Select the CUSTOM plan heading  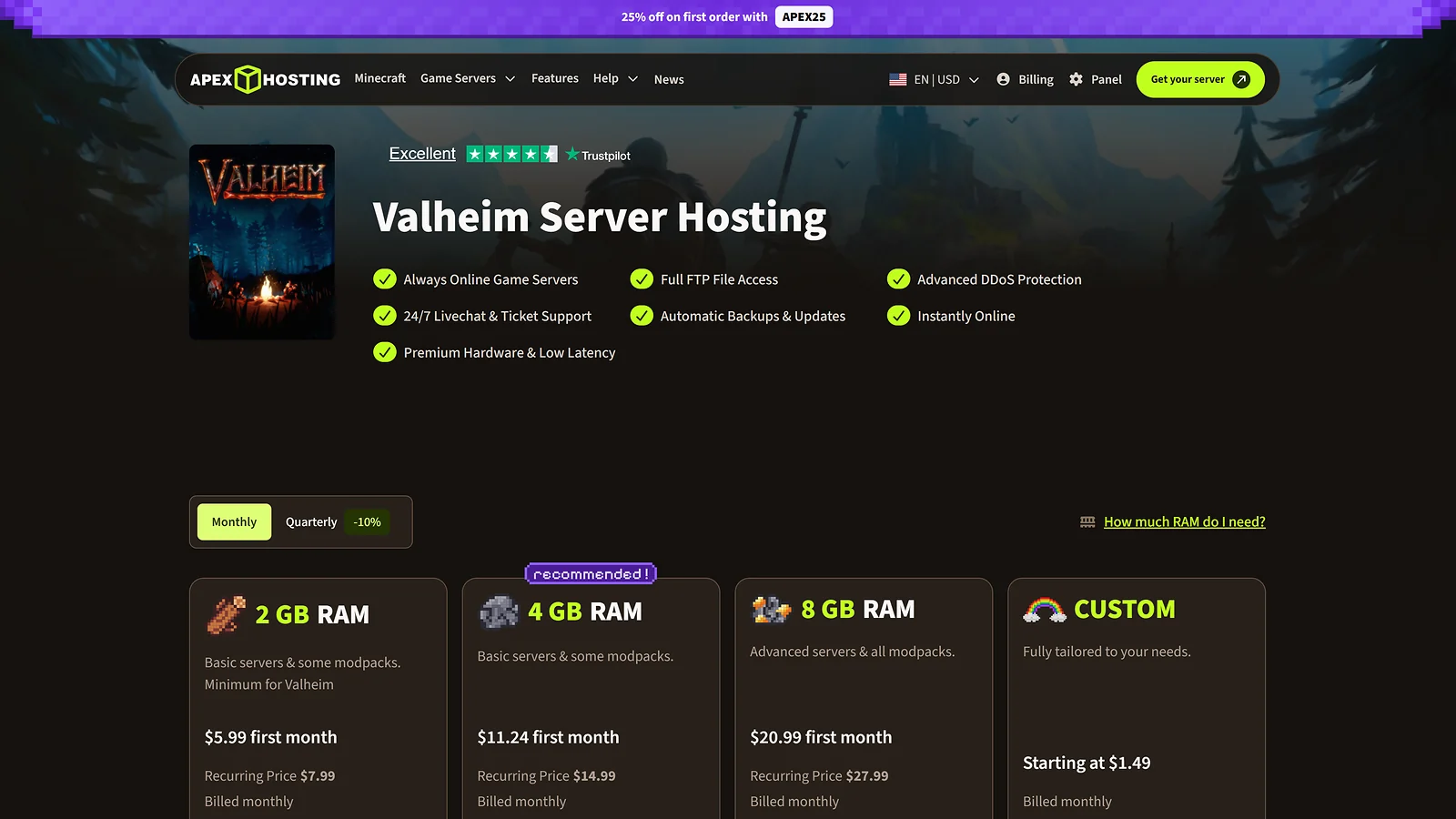coord(1125,609)
